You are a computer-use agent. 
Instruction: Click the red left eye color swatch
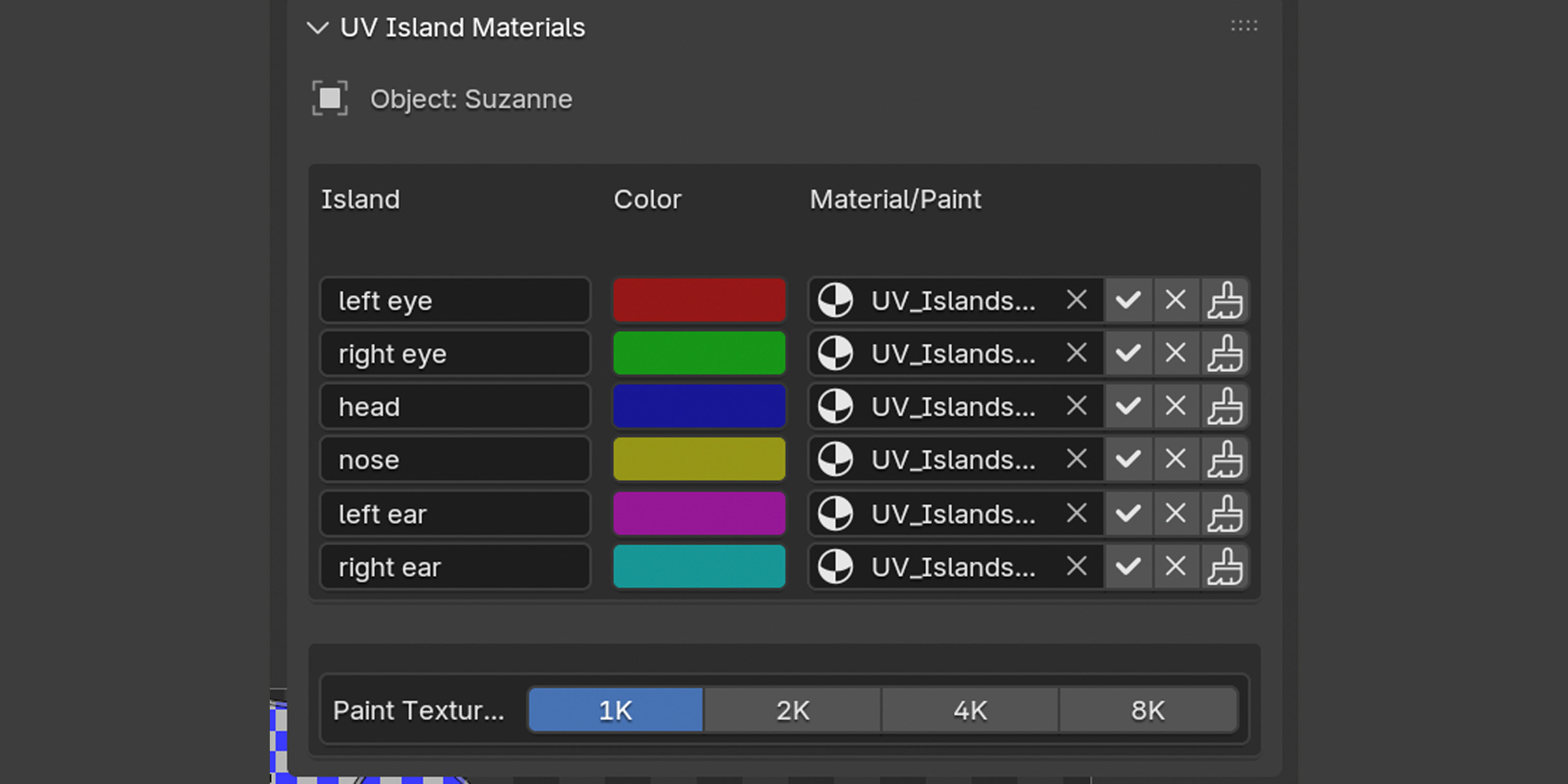(x=699, y=301)
